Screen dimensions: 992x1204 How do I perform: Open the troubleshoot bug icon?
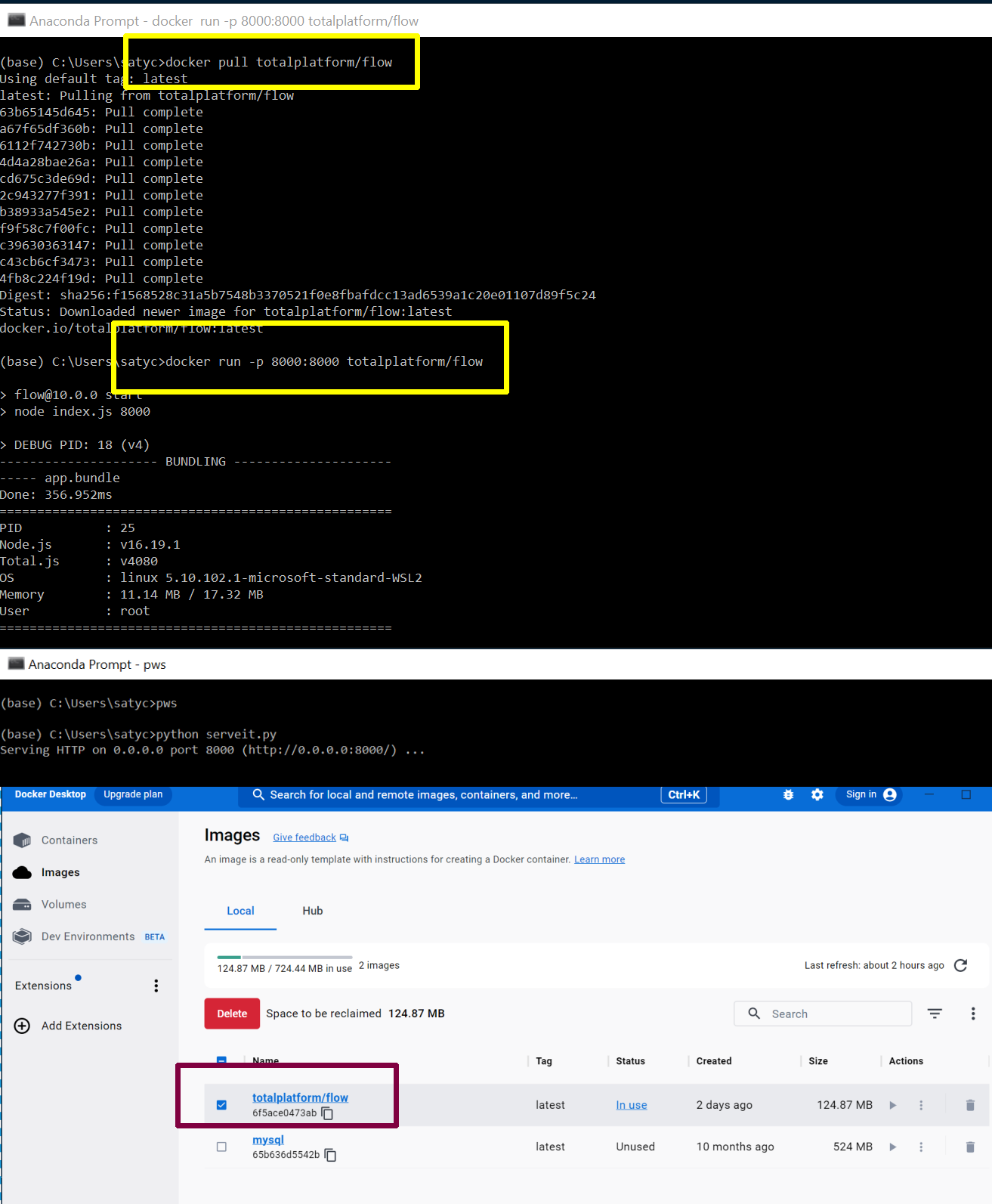788,794
